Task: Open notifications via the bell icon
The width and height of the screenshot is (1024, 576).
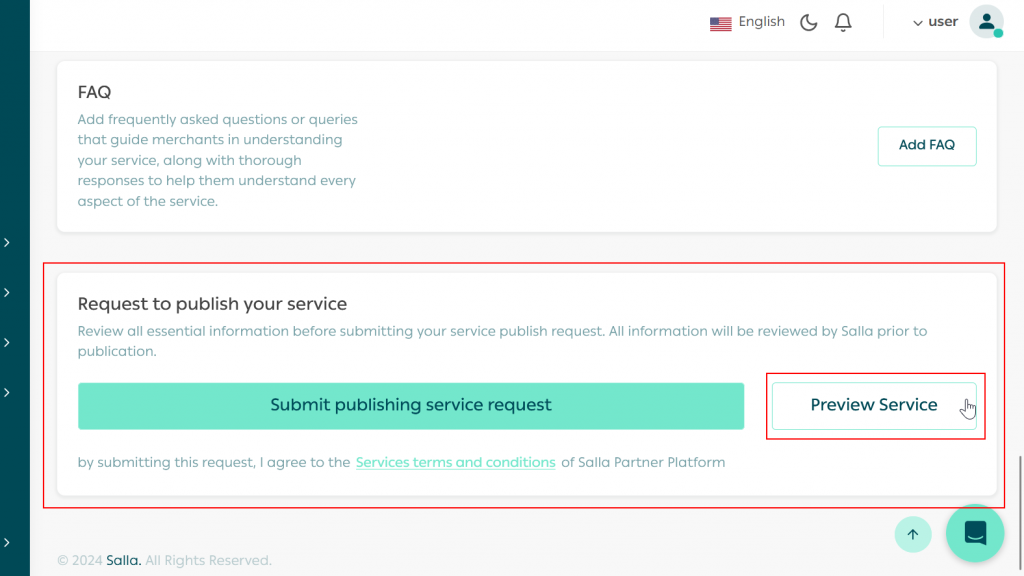Action: tap(843, 22)
